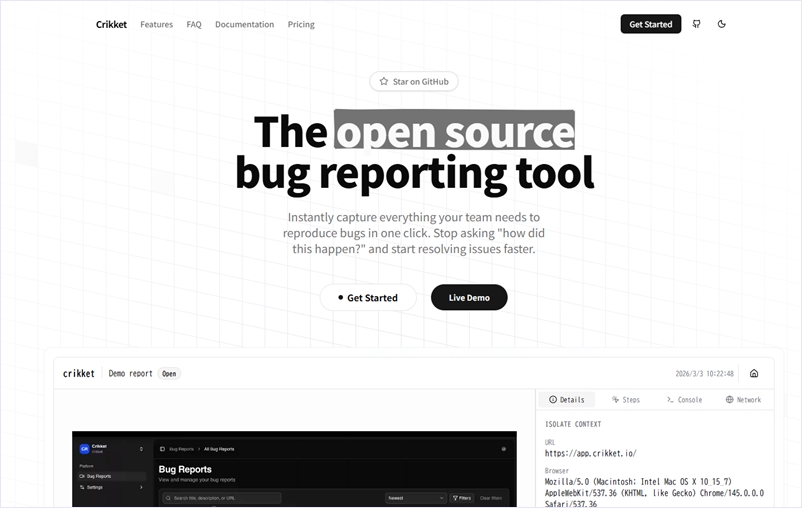
Task: Open the Filters button in Bug Reports
Action: pyautogui.click(x=462, y=497)
